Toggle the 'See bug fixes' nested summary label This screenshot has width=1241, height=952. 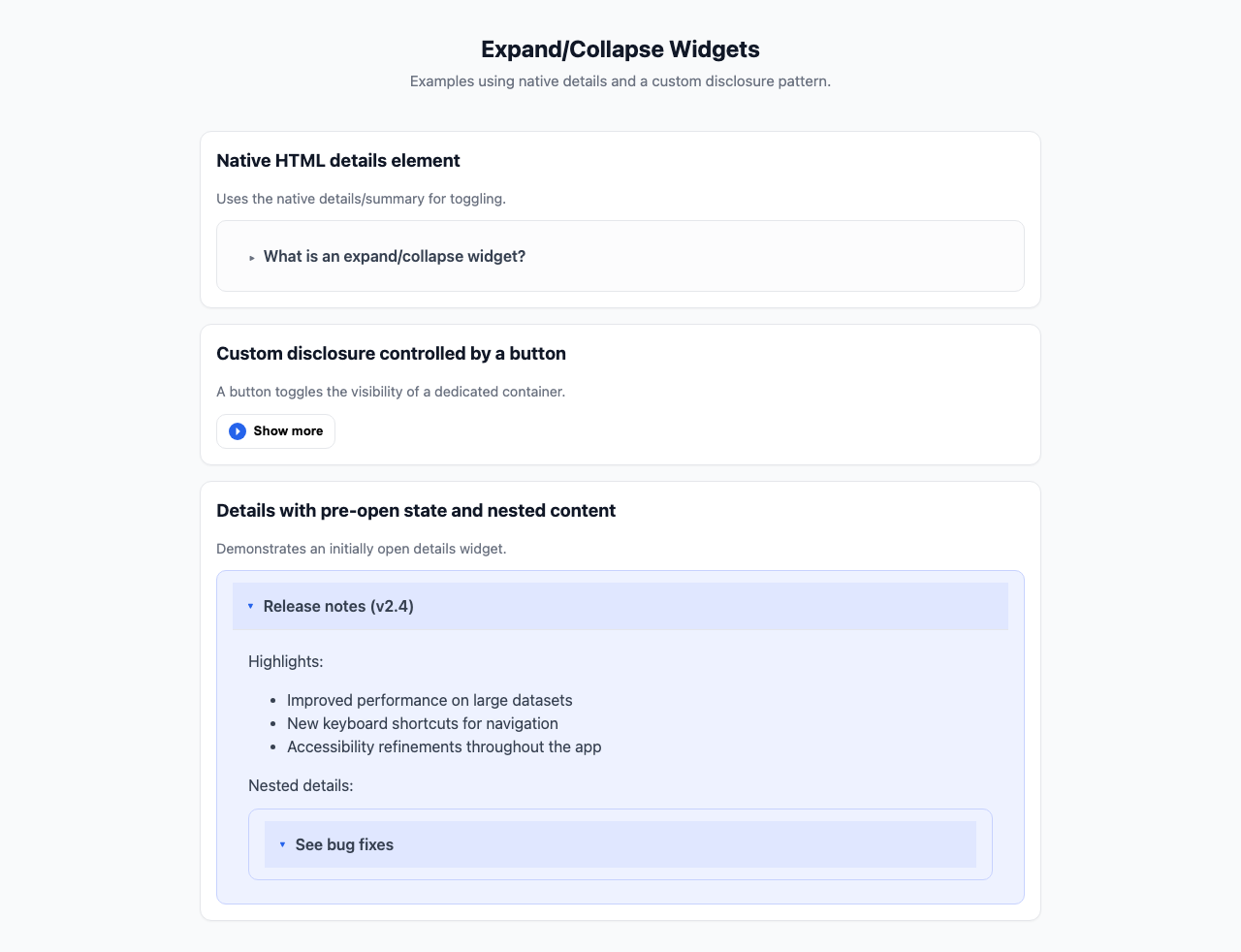(x=344, y=845)
